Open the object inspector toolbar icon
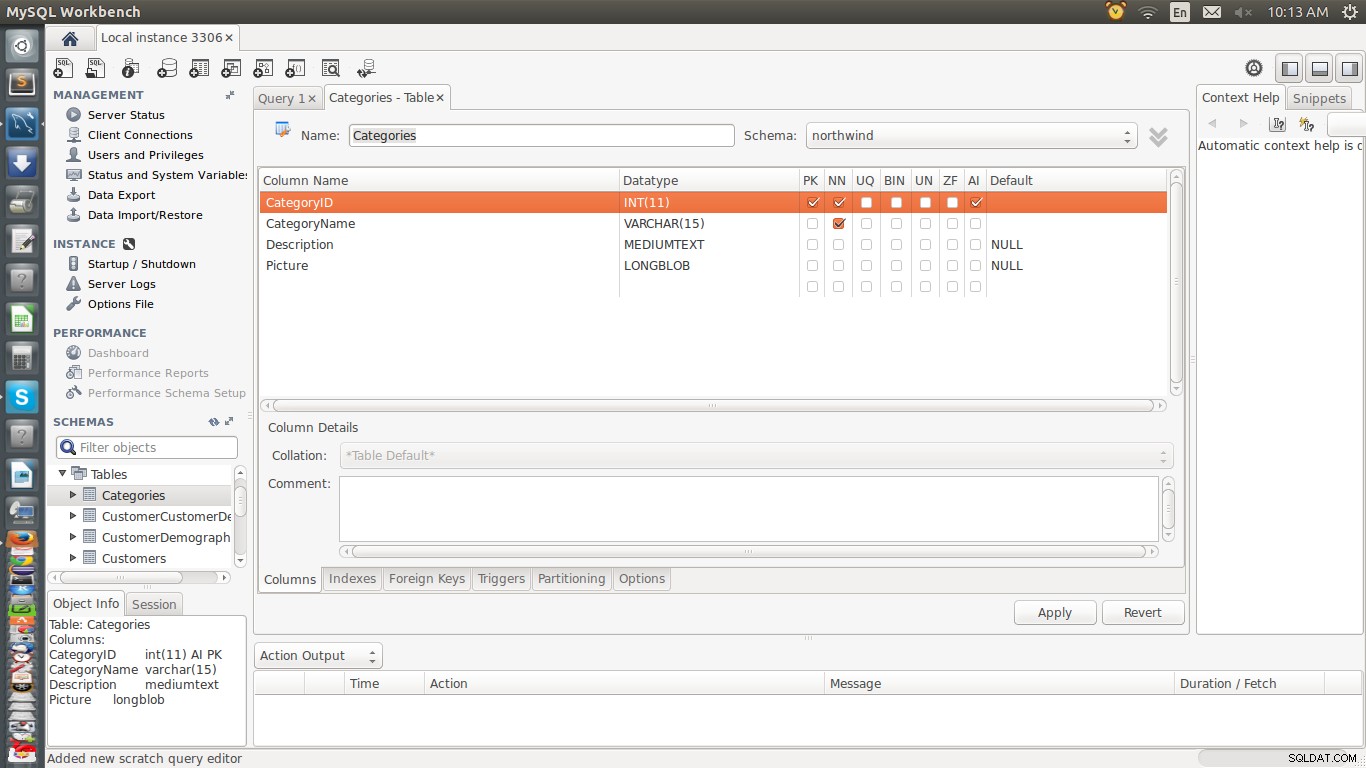The image size is (1366, 768). click(x=130, y=68)
